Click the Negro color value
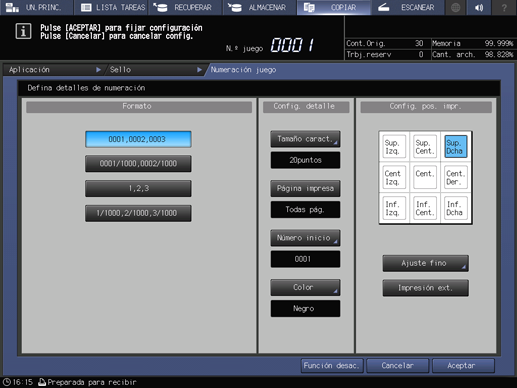This screenshot has height=388, width=517. (305, 309)
